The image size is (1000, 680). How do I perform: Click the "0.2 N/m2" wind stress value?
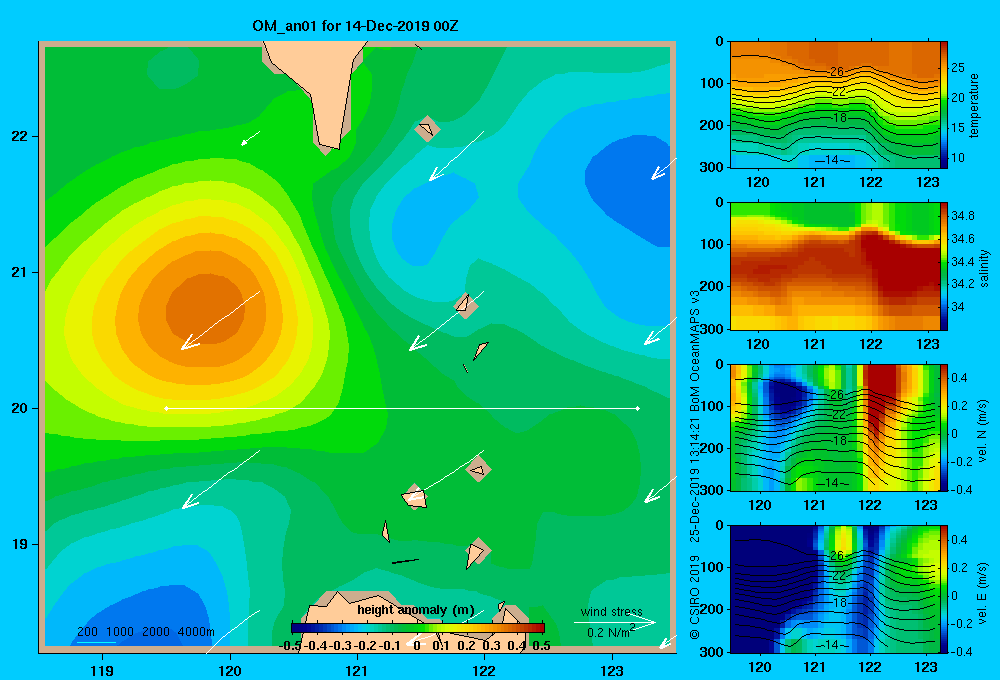tap(611, 632)
